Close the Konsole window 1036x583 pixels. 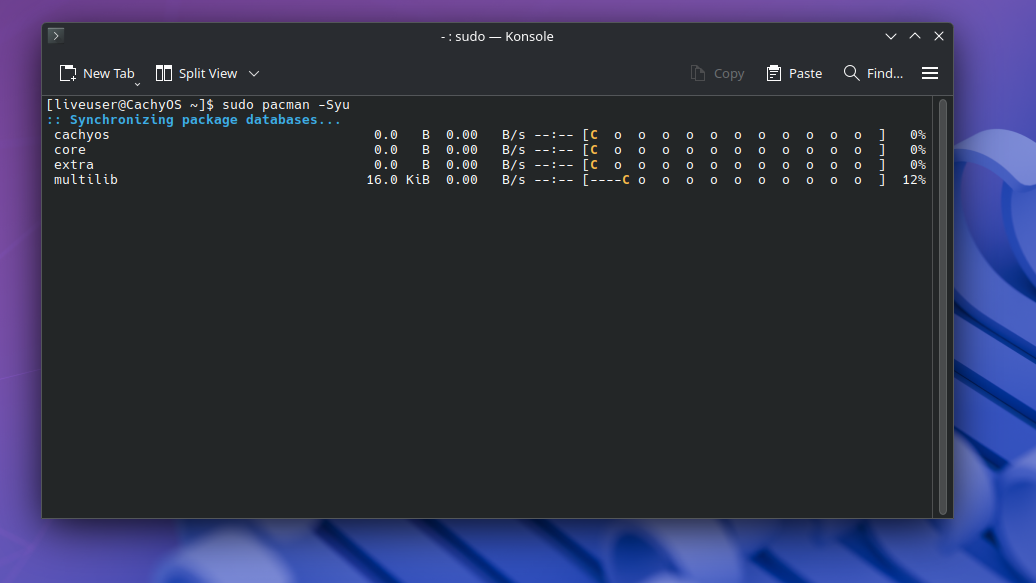[x=939, y=36]
